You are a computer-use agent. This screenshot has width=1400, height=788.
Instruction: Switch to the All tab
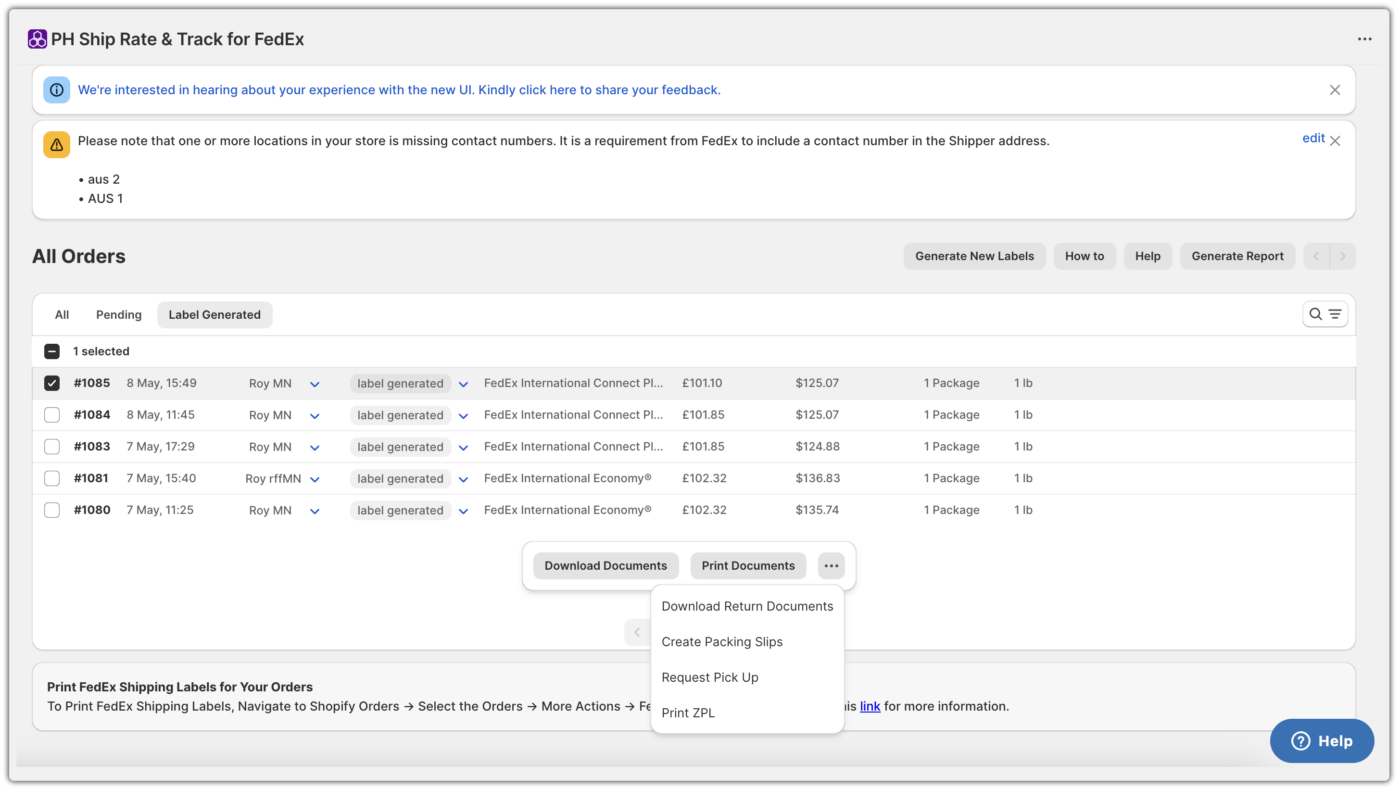tap(62, 314)
